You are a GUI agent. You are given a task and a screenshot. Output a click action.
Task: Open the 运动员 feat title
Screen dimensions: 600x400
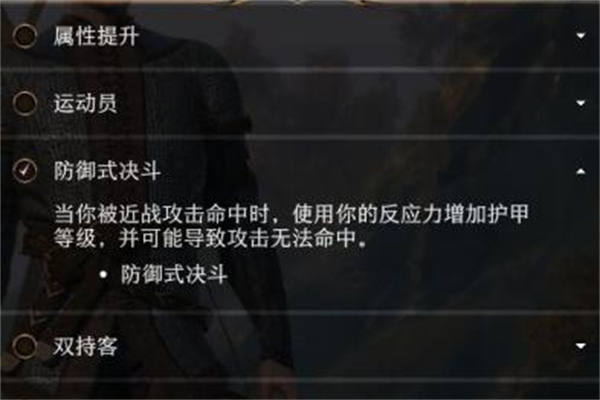(x=85, y=103)
